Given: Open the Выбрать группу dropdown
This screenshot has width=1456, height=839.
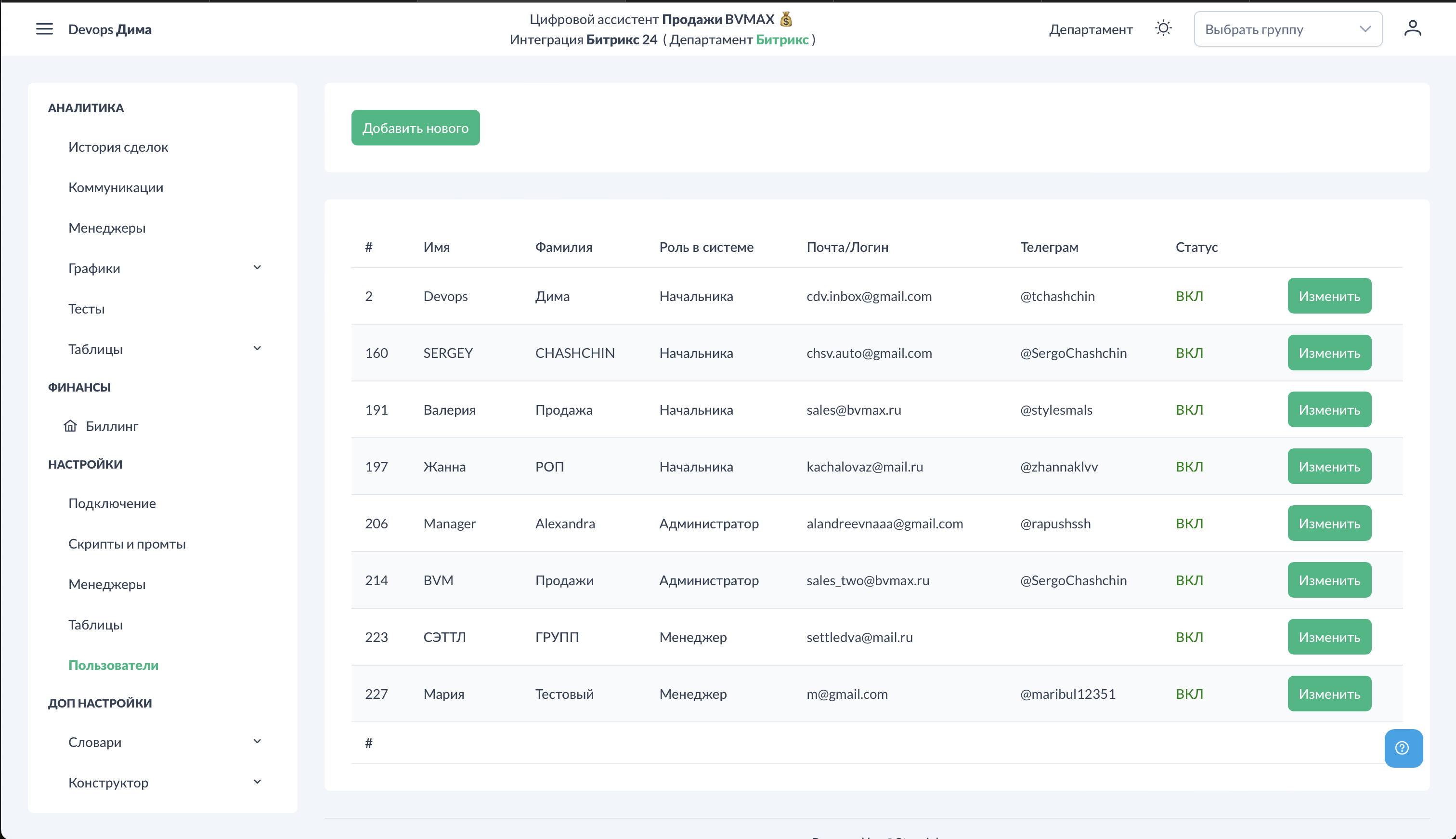Looking at the screenshot, I should pyautogui.click(x=1287, y=29).
